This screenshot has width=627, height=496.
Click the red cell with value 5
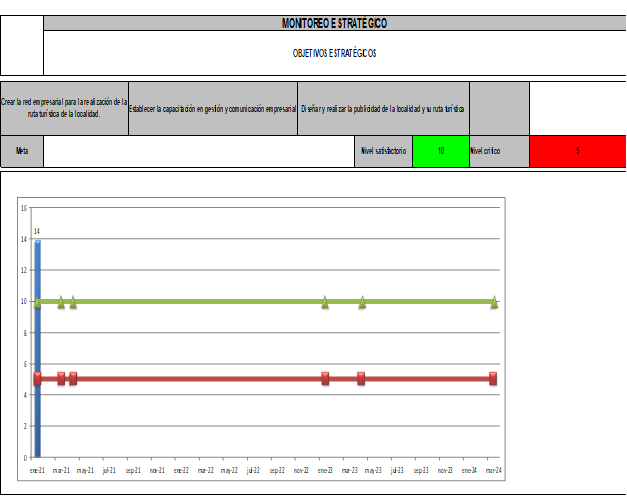(x=577, y=151)
